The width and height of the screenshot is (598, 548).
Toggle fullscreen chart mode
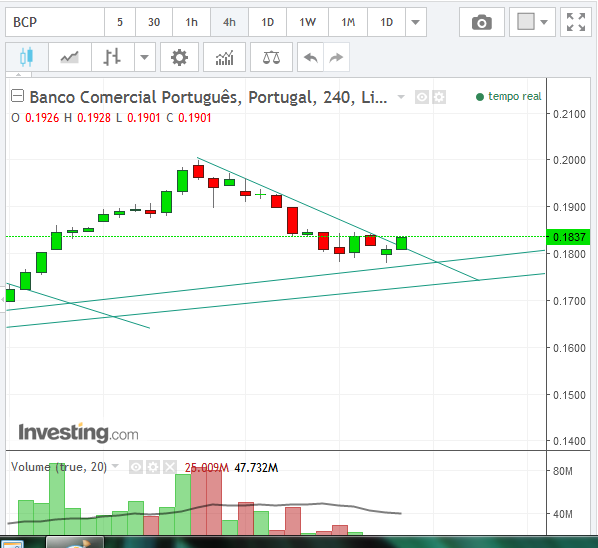pyautogui.click(x=575, y=22)
